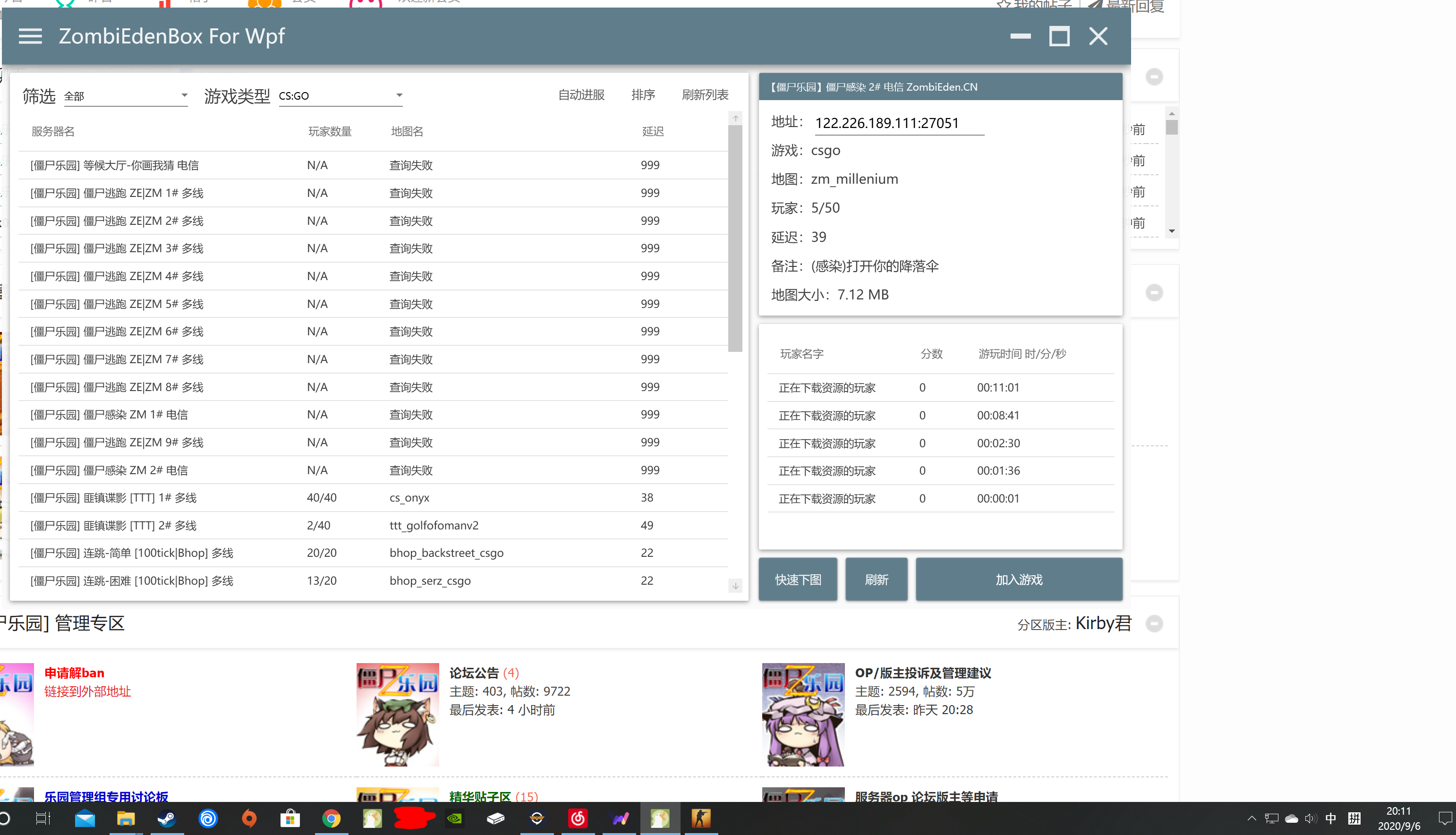Open Microsoft Store from the taskbar
Viewport: 1456px width, 835px height.
pyautogui.click(x=290, y=818)
